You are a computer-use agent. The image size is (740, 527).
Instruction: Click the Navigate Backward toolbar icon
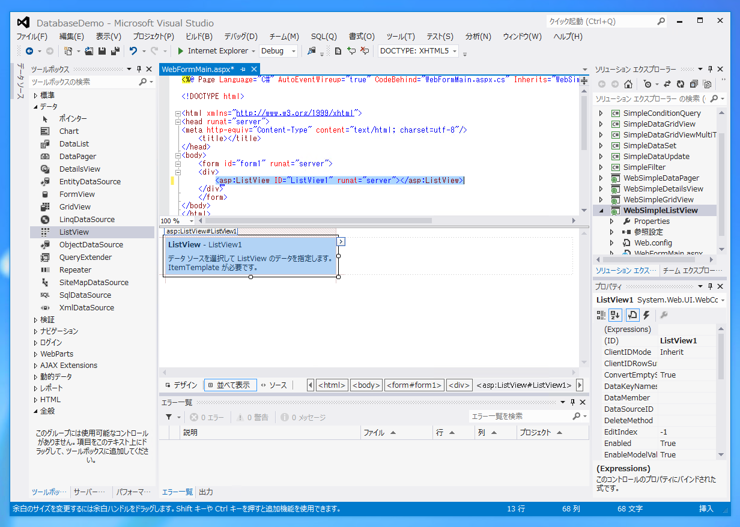(x=29, y=51)
